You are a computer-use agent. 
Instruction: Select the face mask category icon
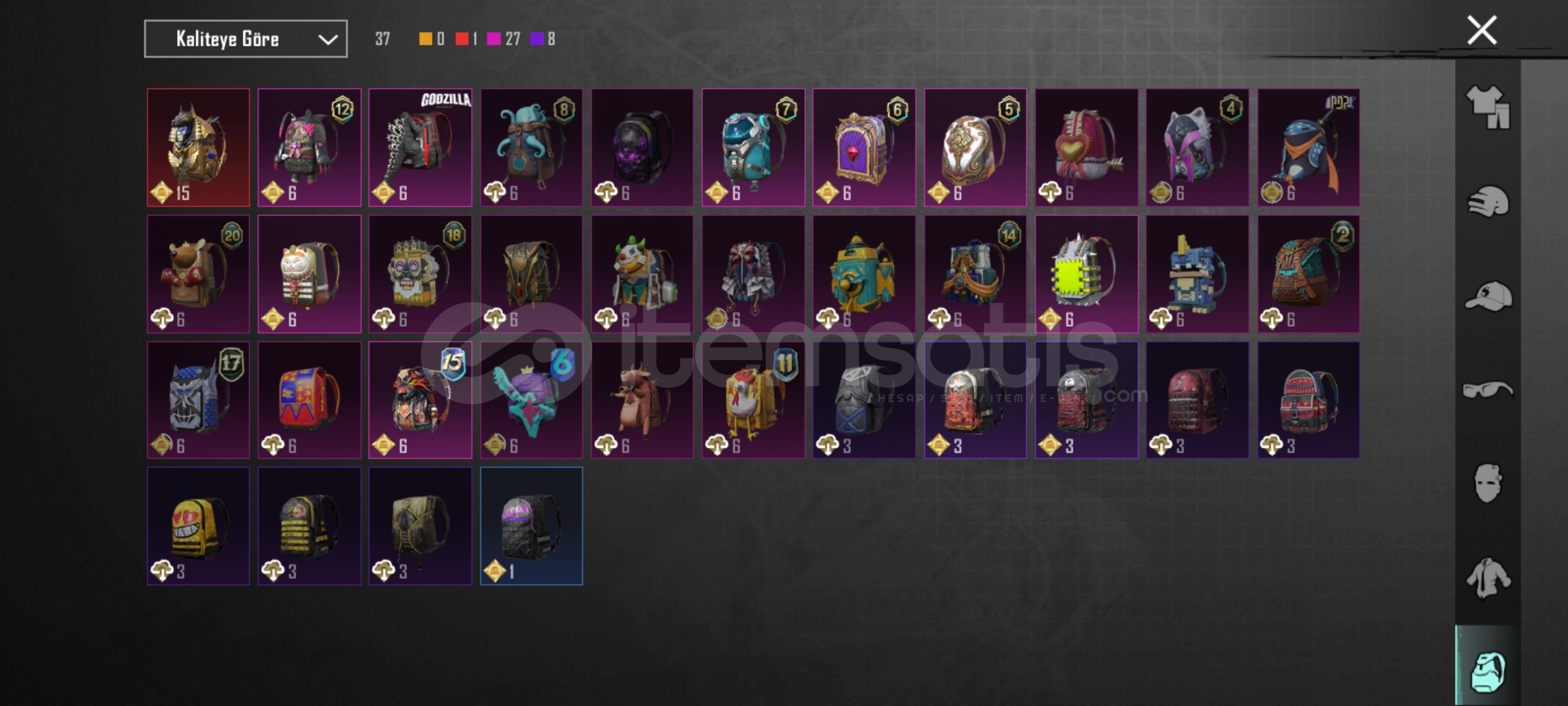point(1488,483)
